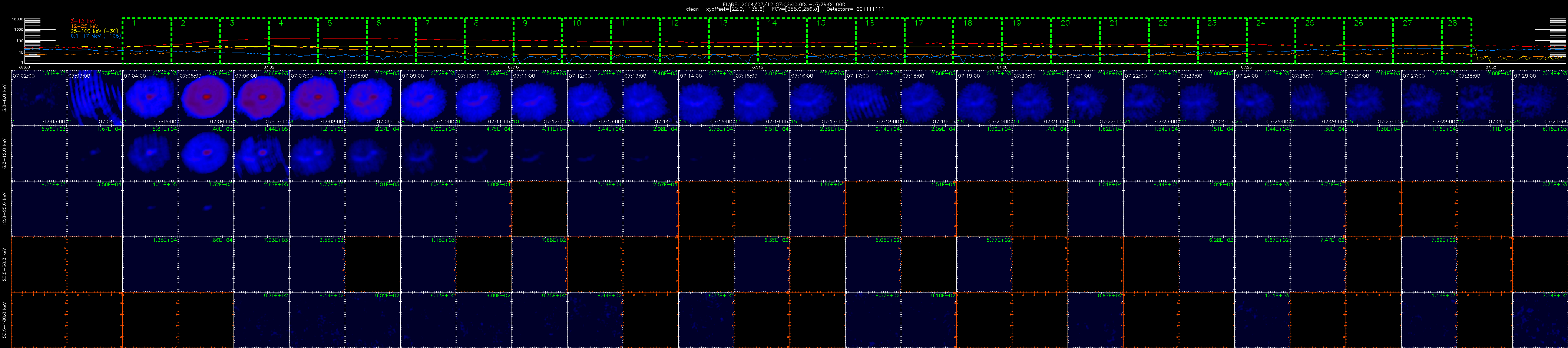Open the 25.0-50.0 keV panel valued 1.86E+04
Image resolution: width=1568 pixels, height=348 pixels.
206,264
